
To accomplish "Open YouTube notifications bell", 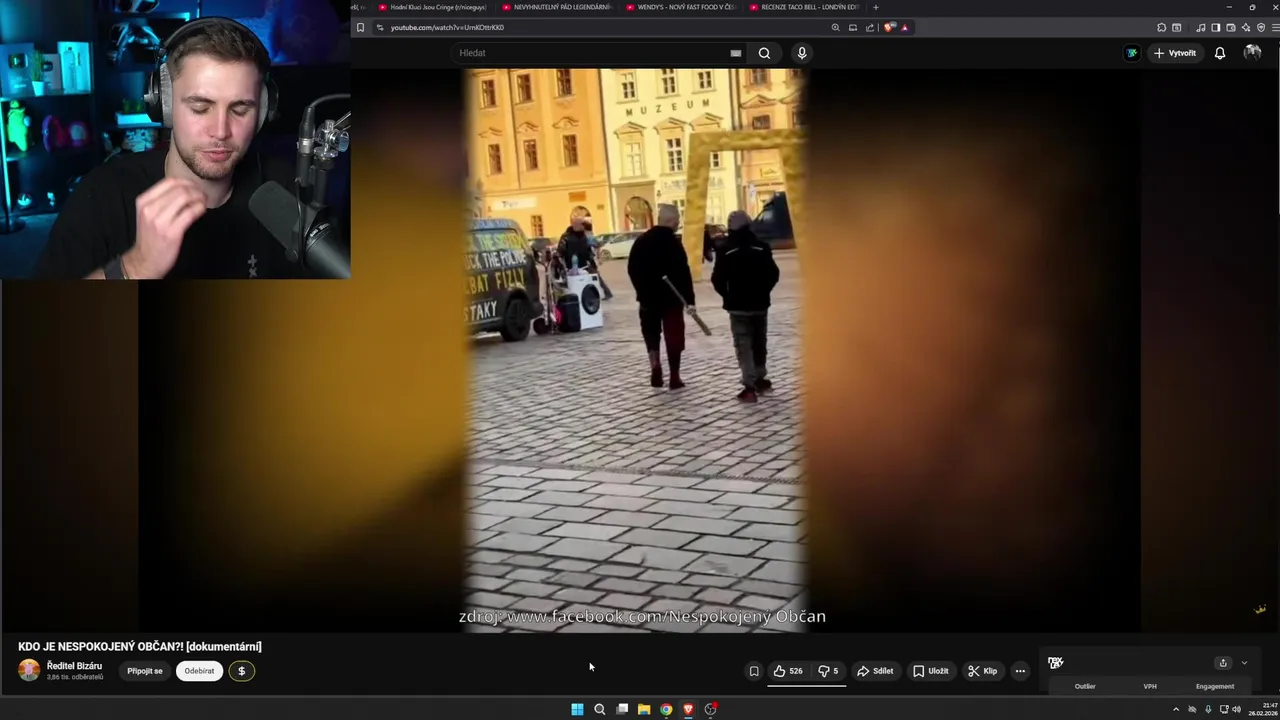I will (x=1220, y=53).
